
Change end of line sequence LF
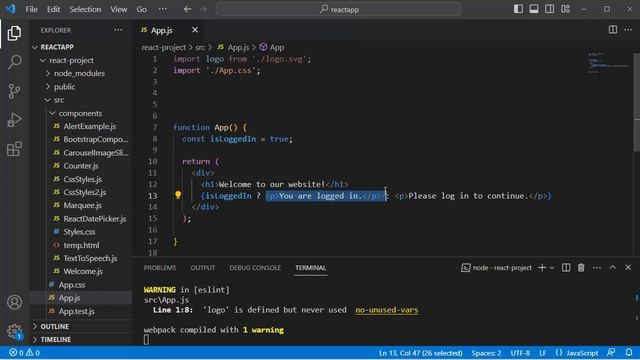click(x=542, y=353)
